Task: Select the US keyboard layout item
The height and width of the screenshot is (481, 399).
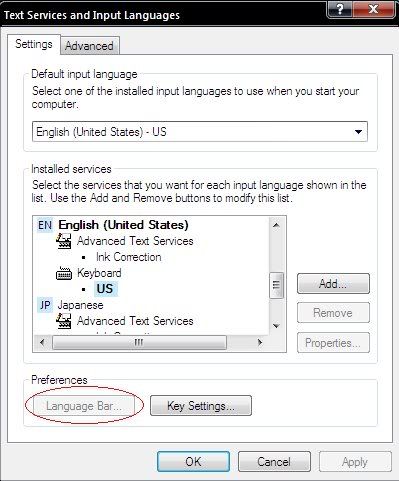Action: pos(105,289)
